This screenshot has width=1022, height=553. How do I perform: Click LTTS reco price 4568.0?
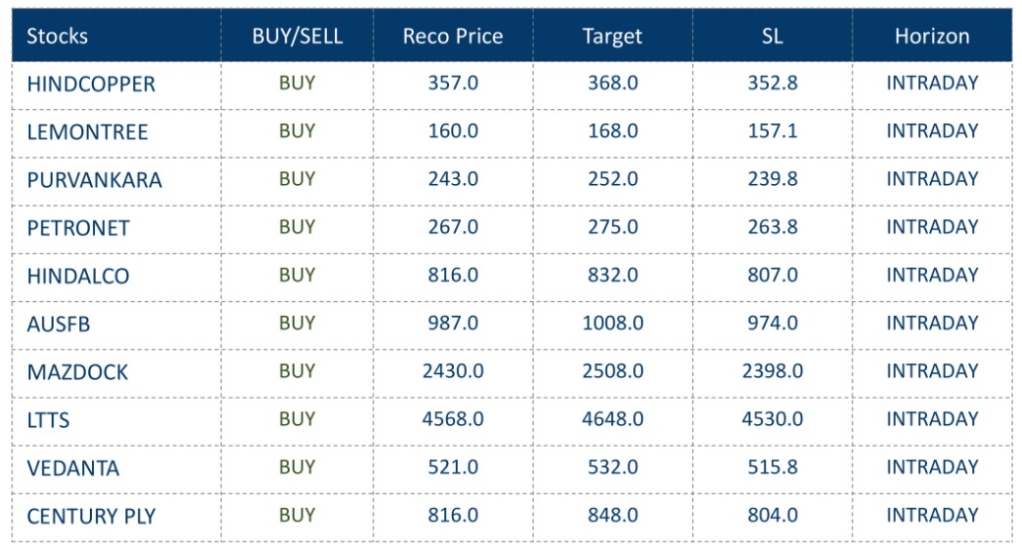[453, 419]
